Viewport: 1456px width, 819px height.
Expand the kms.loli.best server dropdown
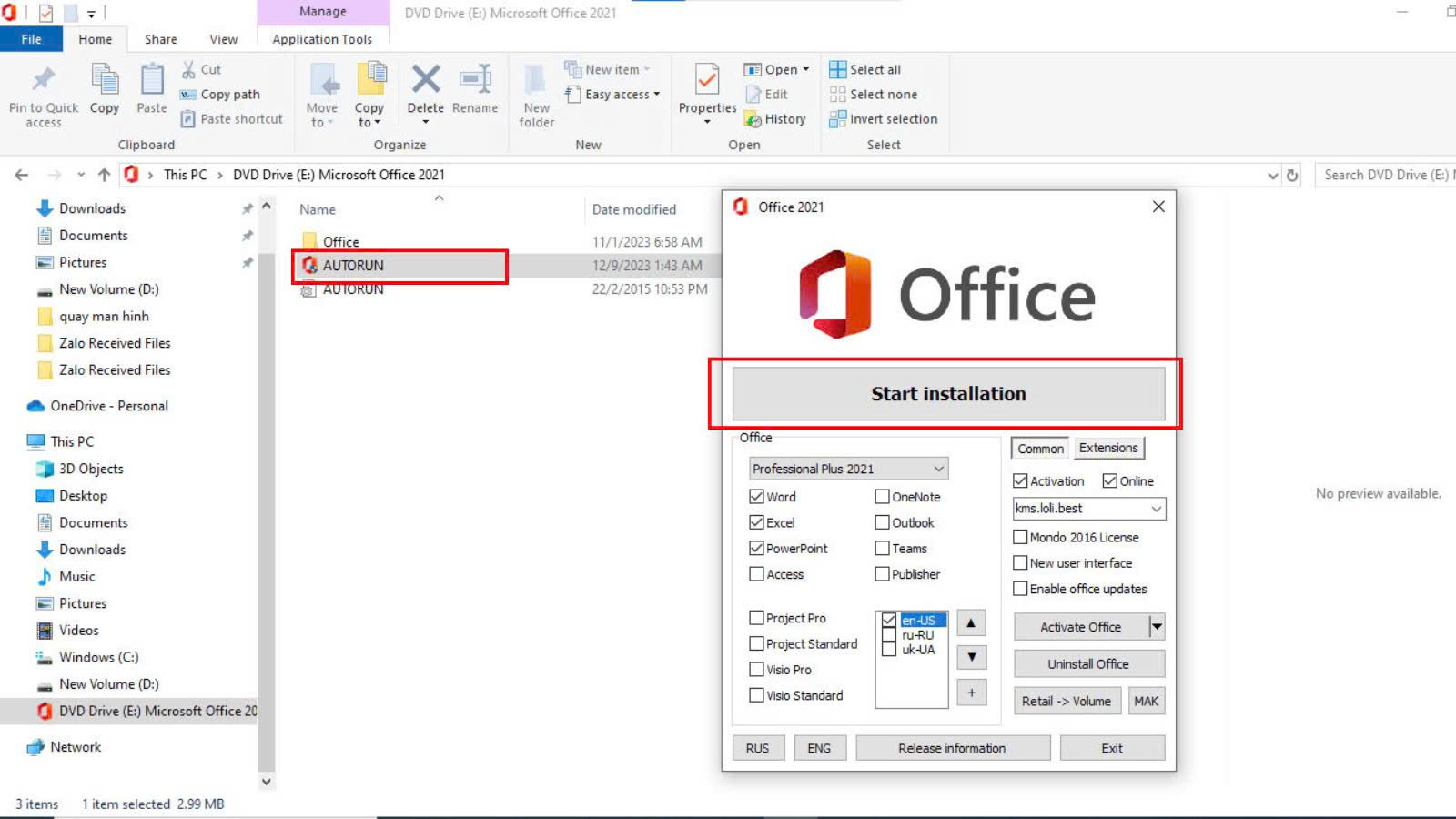(x=1156, y=509)
